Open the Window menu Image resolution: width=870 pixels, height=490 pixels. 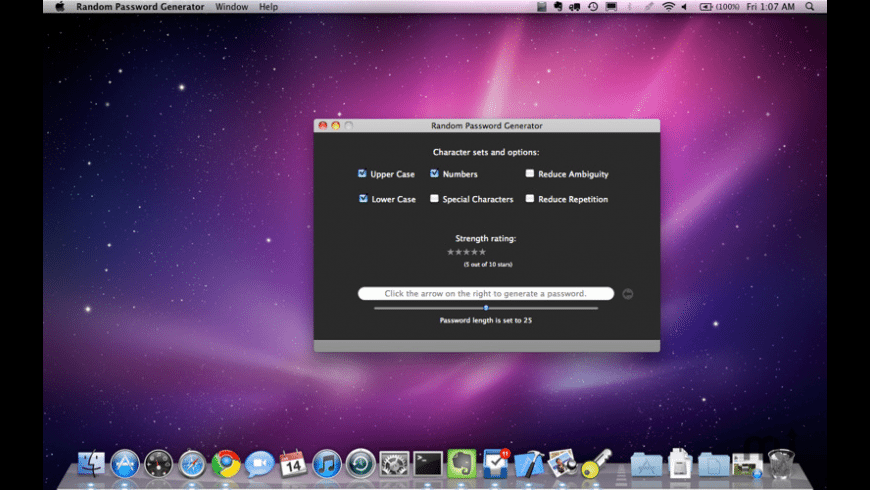(231, 7)
